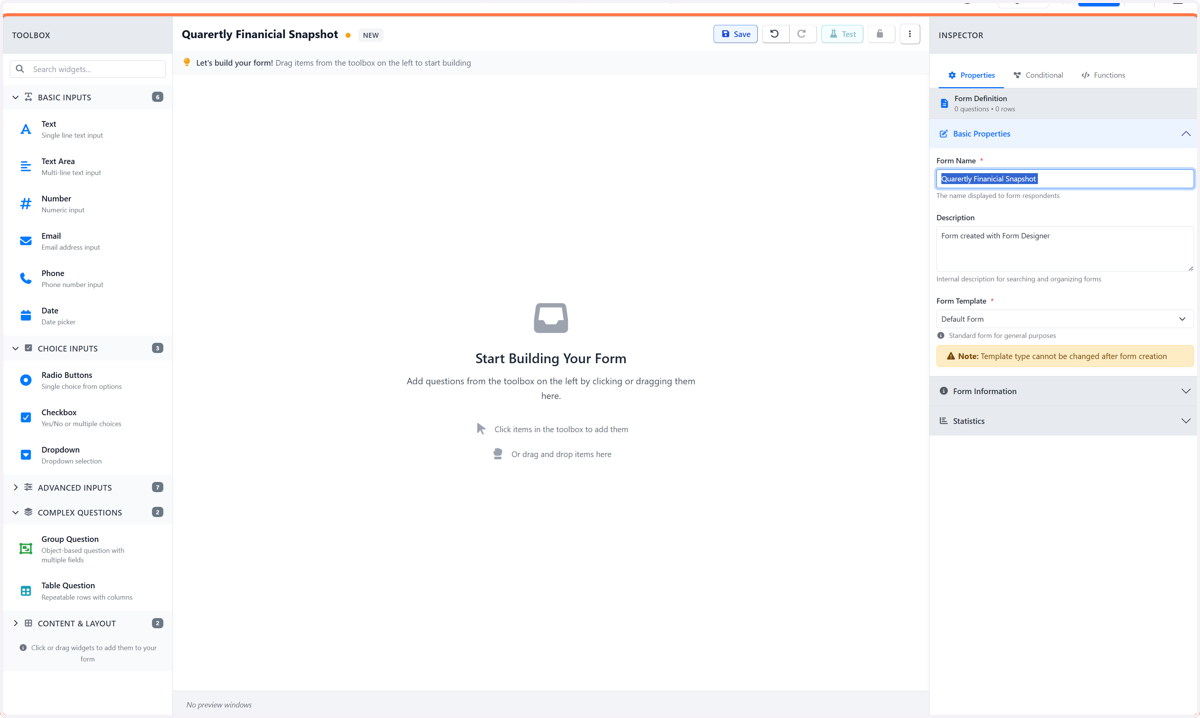Add a Text single line input widget
1200x718 pixels.
click(x=87, y=129)
